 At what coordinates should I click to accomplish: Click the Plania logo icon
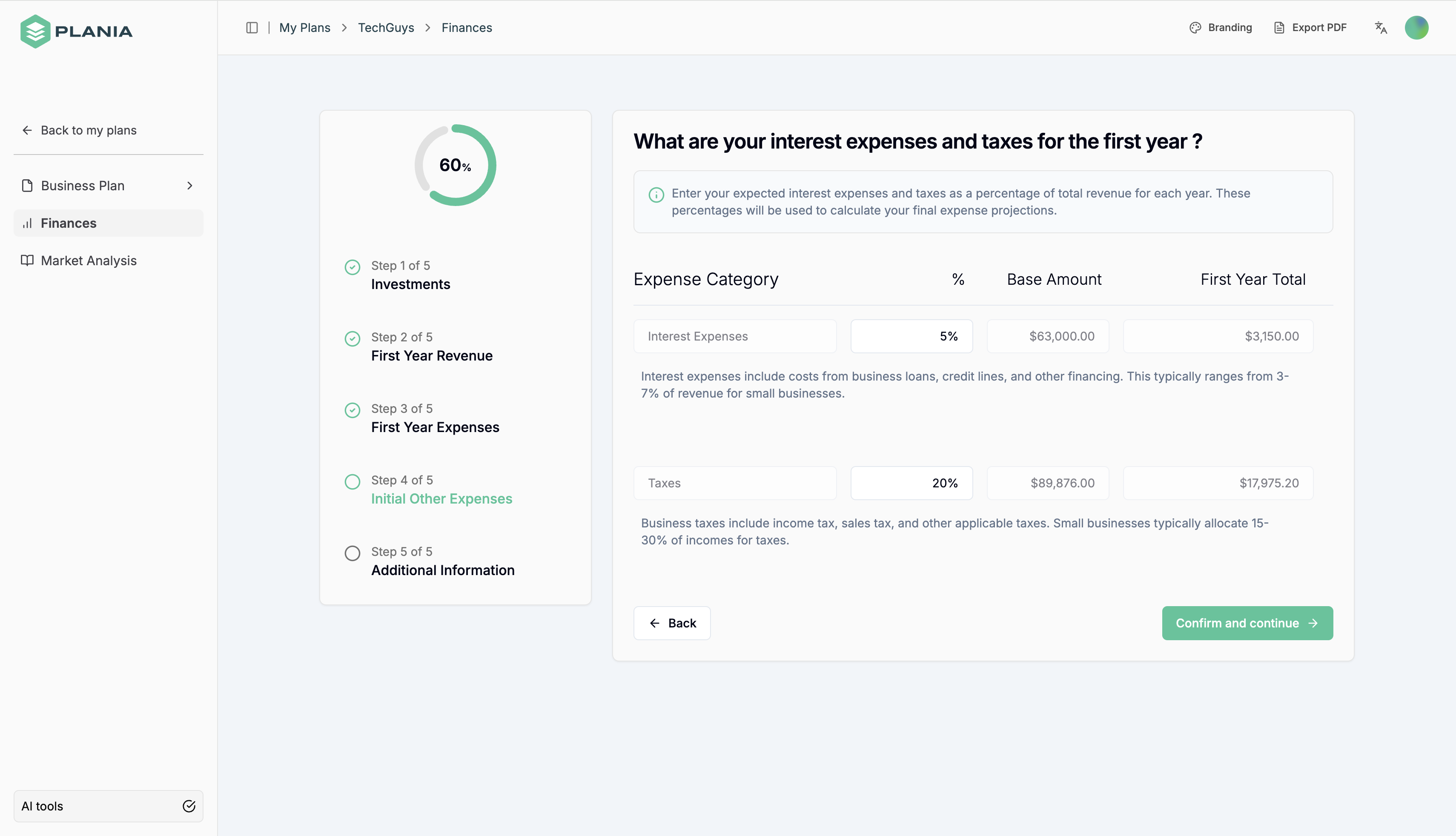tap(35, 31)
